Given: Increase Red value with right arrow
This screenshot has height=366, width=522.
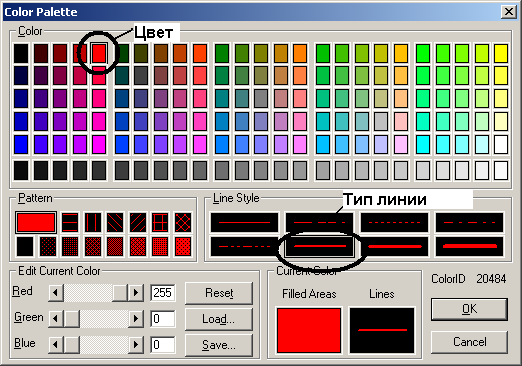Looking at the screenshot, I should [136, 293].
